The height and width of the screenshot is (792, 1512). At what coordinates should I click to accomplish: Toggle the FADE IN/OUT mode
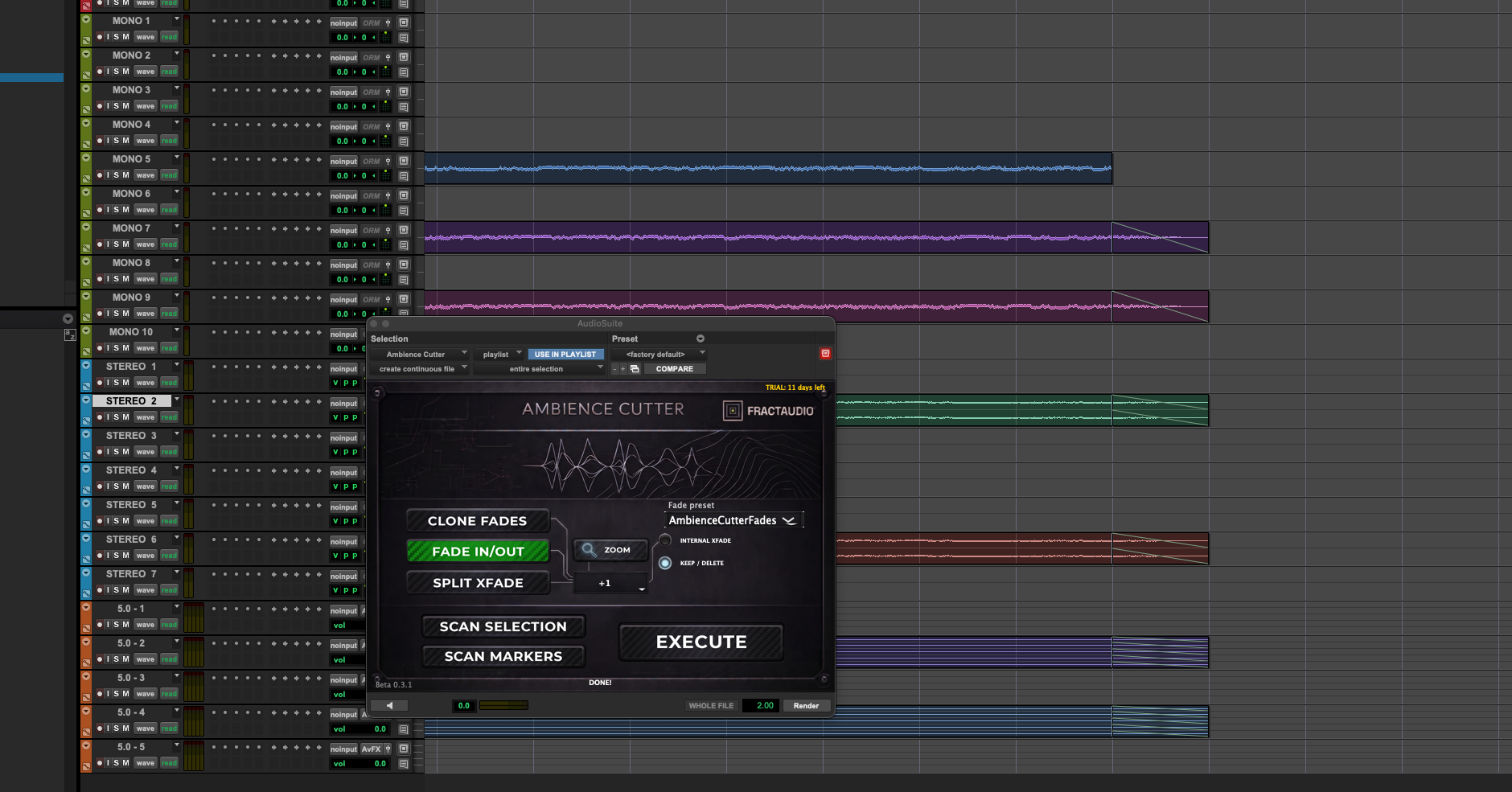tap(478, 552)
